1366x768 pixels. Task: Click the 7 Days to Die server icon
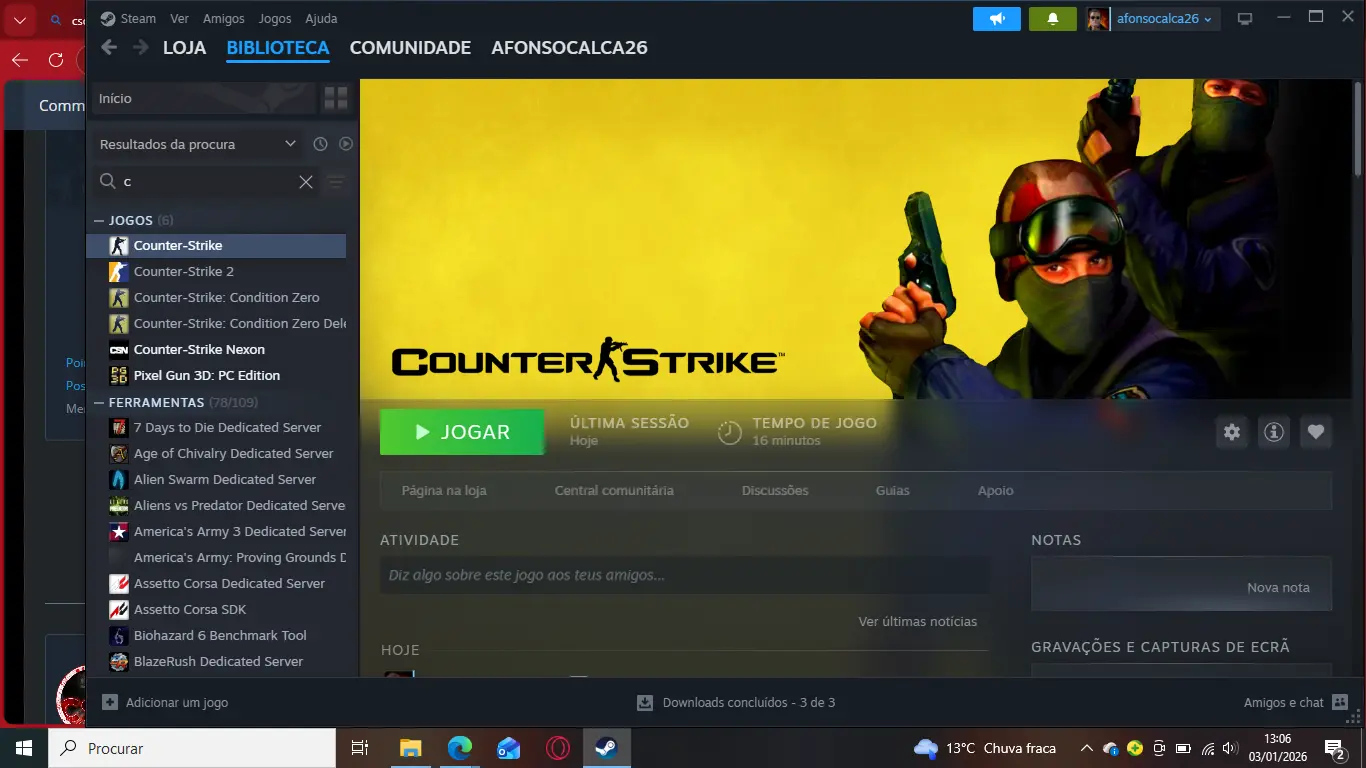pyautogui.click(x=119, y=427)
